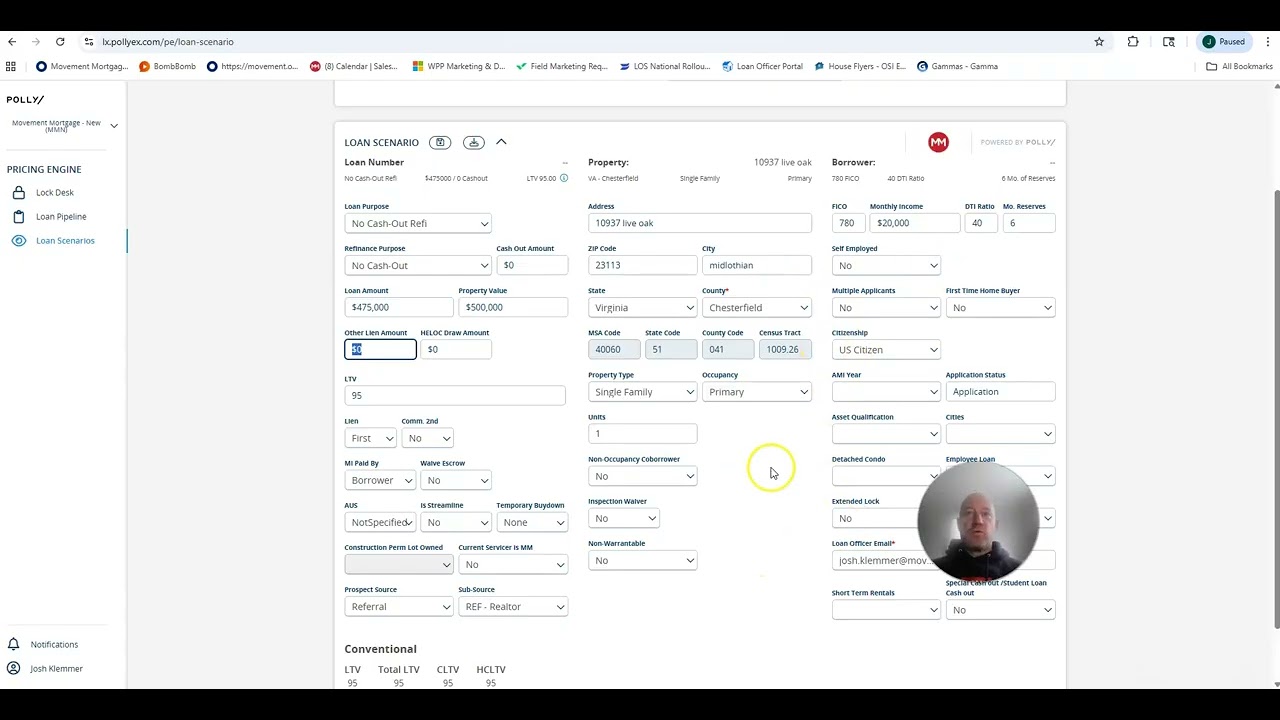Open the Chrome menu three dots

(1268, 42)
